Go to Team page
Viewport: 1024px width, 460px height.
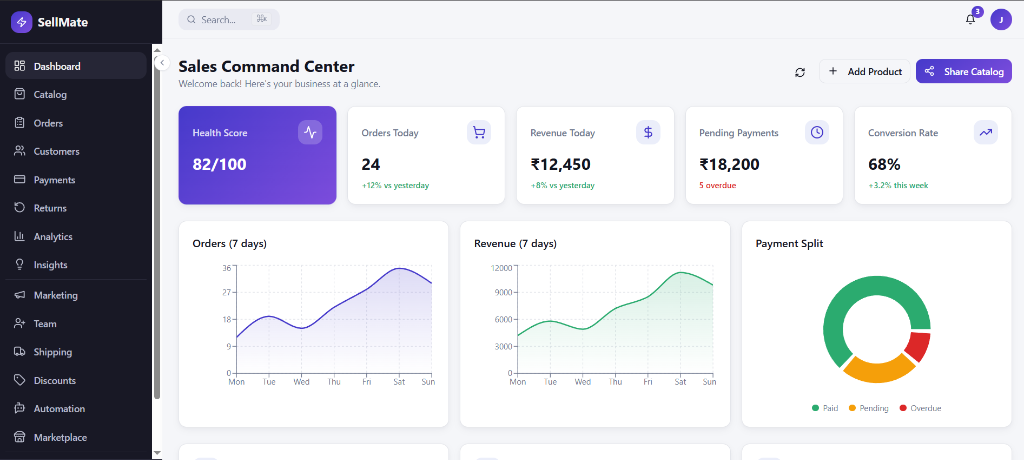(76, 323)
